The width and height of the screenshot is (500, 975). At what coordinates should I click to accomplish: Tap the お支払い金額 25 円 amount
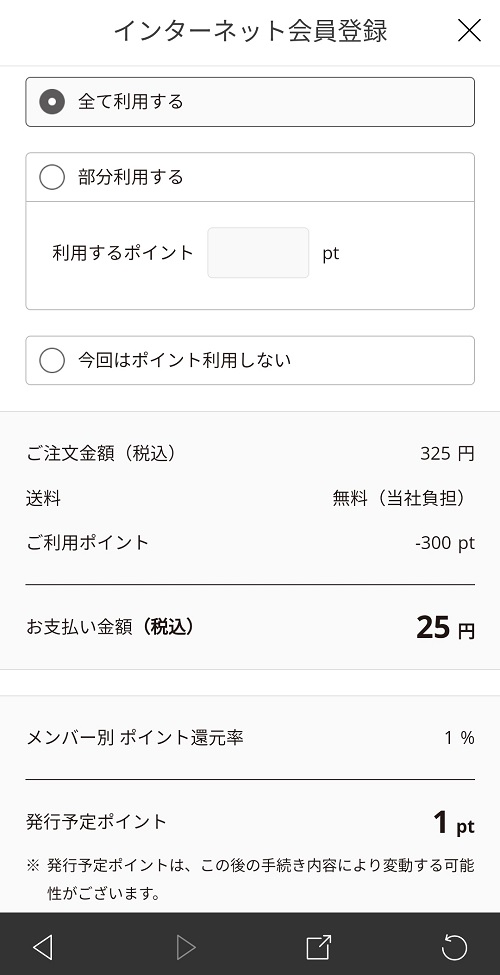pyautogui.click(x=445, y=627)
